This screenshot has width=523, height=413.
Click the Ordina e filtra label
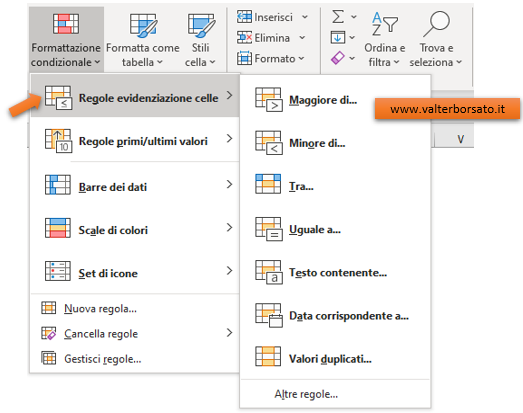385,55
